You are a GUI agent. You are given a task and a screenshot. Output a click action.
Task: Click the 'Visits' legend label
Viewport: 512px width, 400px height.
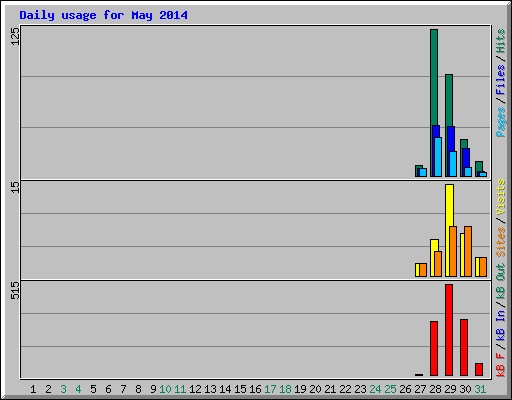coord(500,197)
